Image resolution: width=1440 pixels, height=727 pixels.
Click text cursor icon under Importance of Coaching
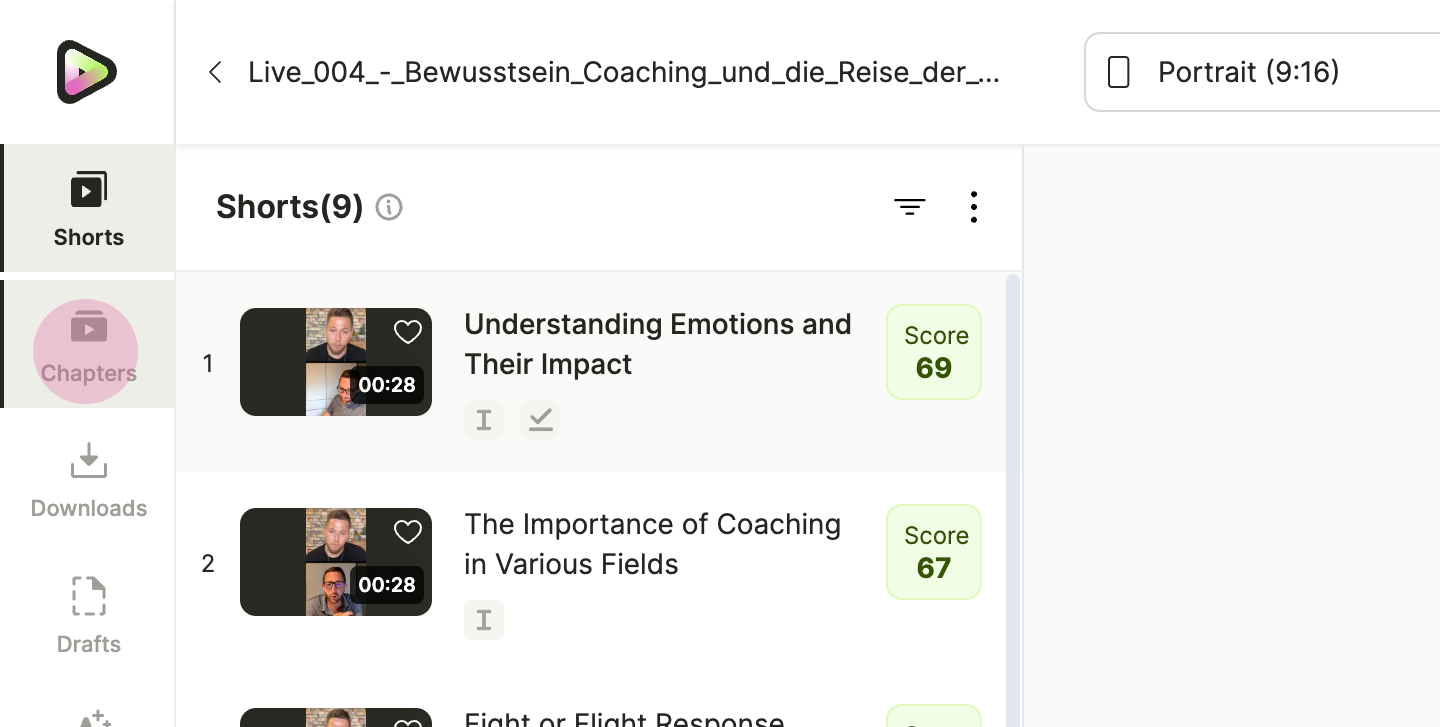coord(484,620)
